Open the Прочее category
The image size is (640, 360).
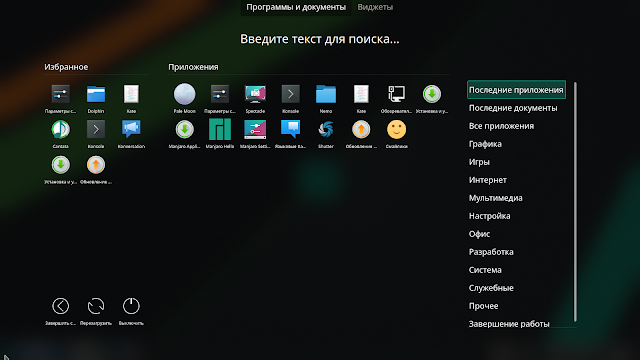click(x=484, y=306)
